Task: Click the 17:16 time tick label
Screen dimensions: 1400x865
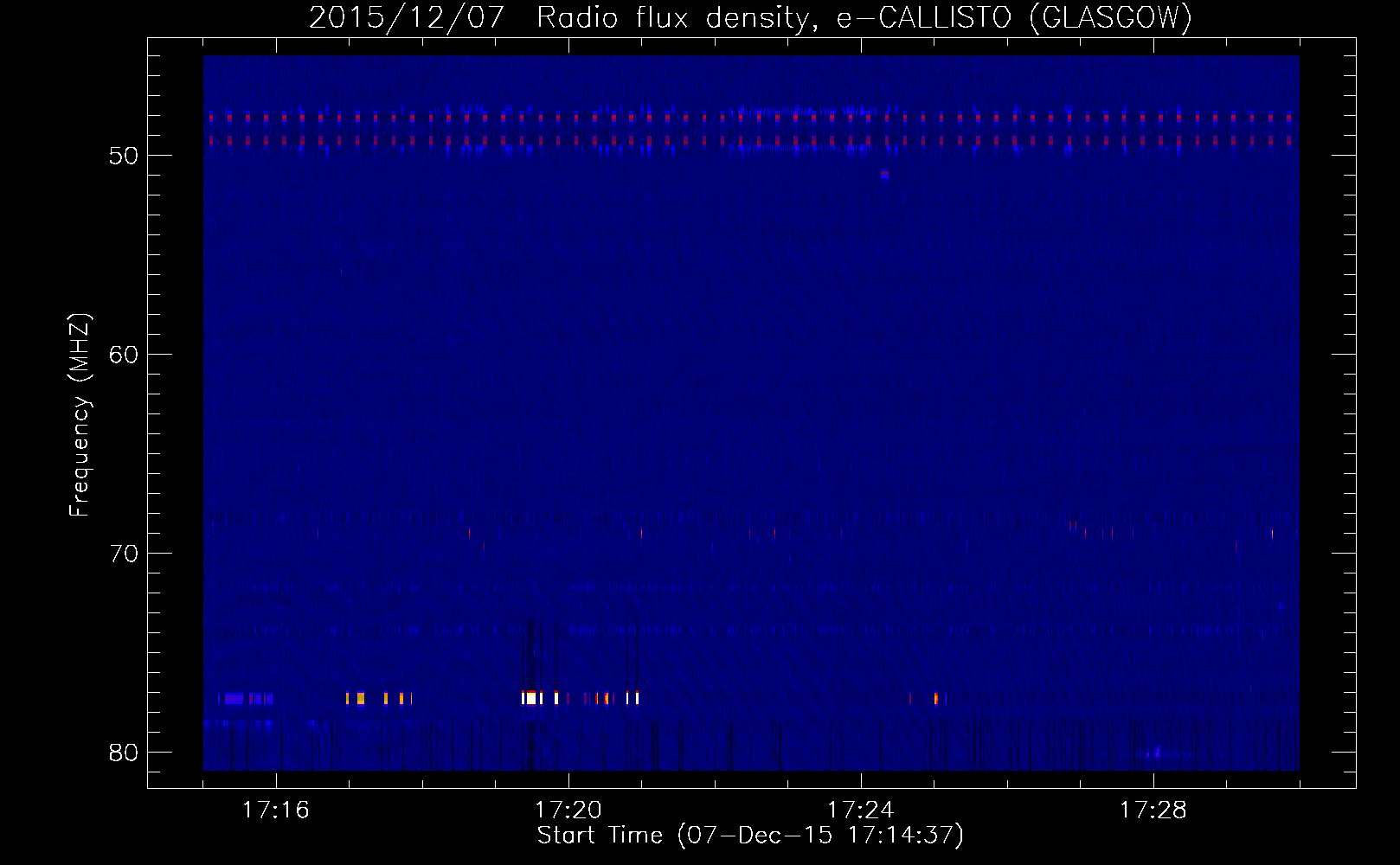Action: coord(275,811)
